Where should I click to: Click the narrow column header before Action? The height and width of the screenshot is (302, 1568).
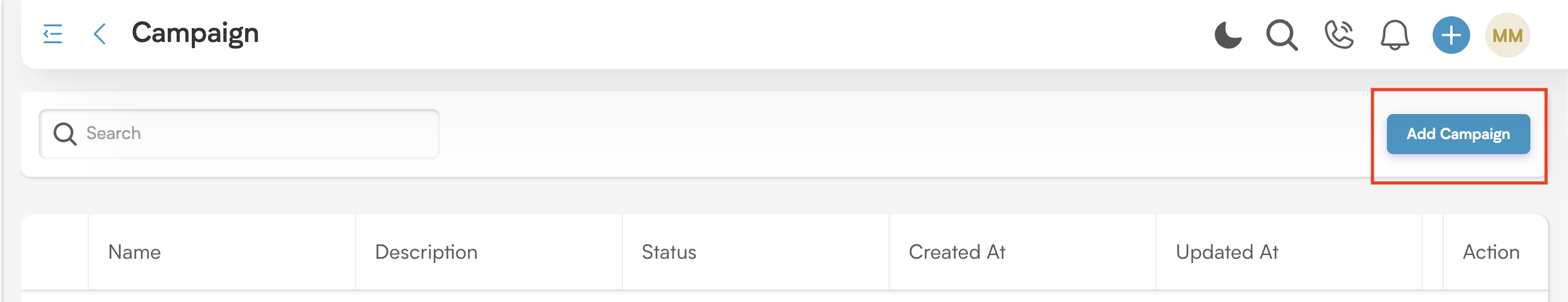(x=1433, y=252)
